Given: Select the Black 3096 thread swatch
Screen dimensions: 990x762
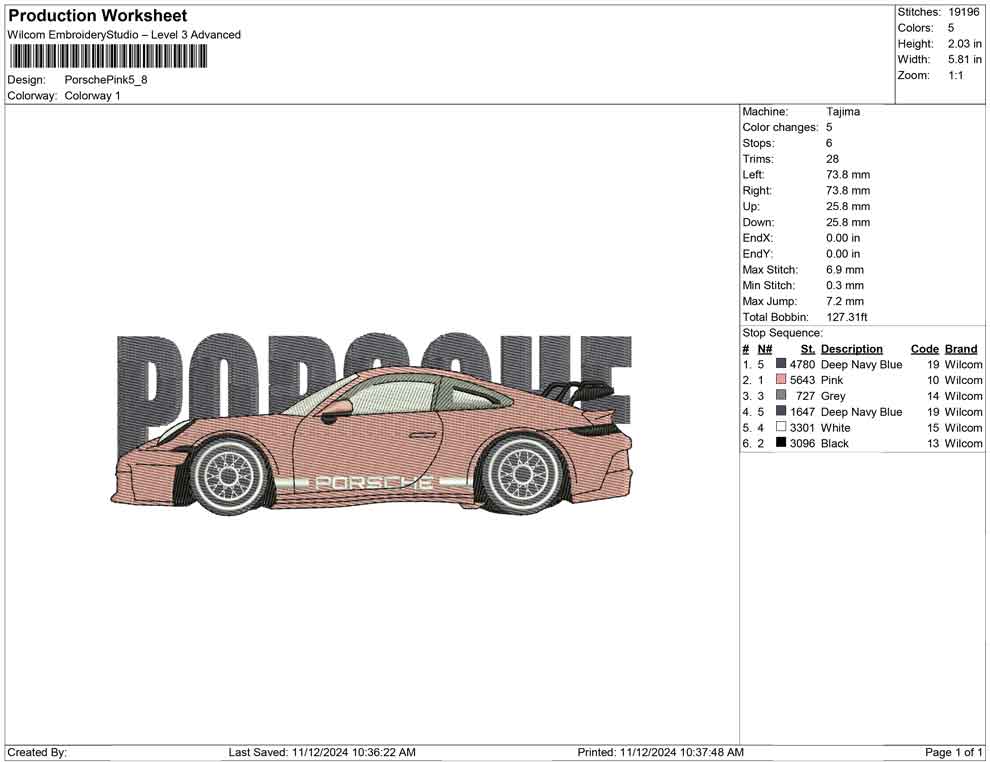Looking at the screenshot, I should click(780, 443).
